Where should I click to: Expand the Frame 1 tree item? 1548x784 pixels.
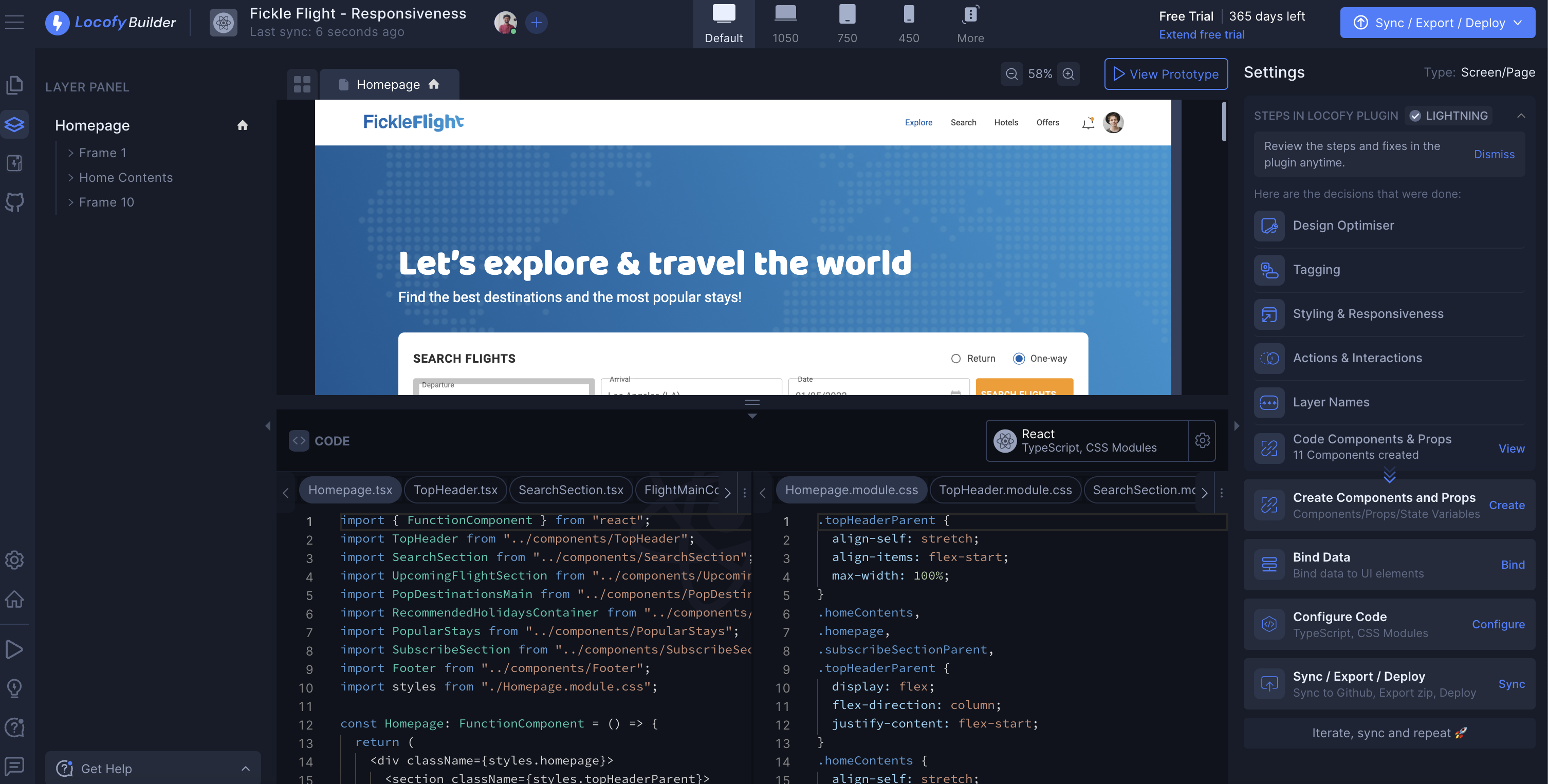[70, 153]
